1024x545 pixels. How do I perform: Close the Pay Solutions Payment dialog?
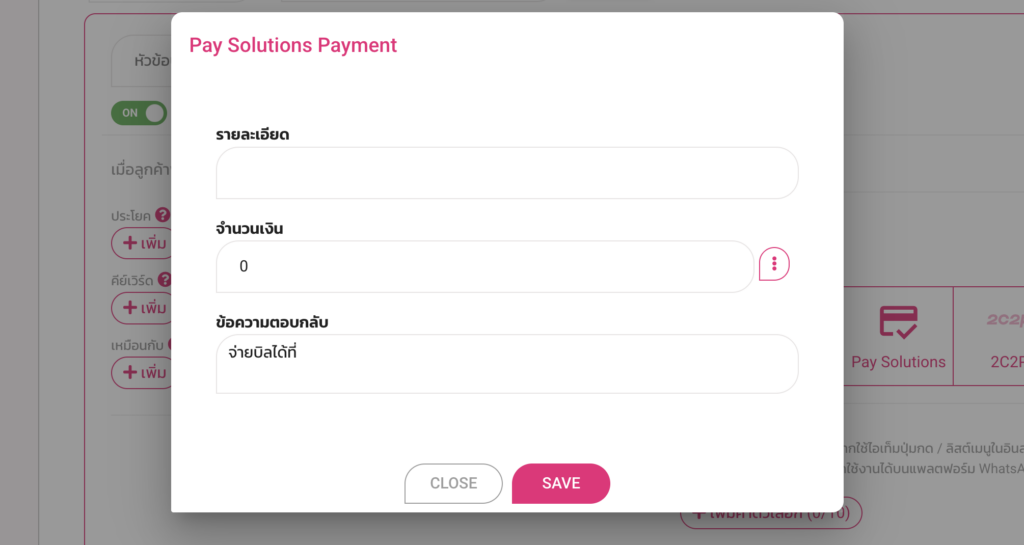point(453,483)
